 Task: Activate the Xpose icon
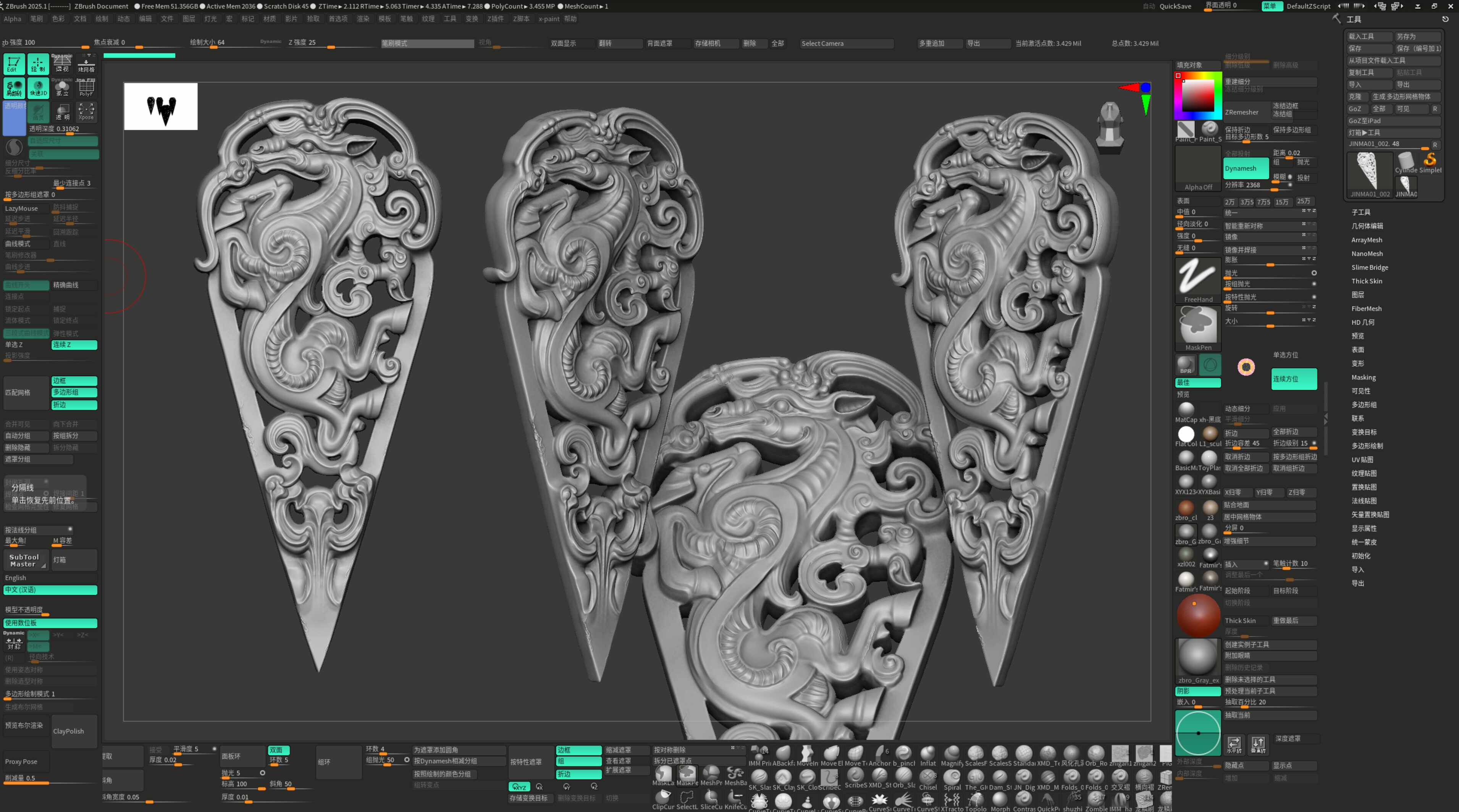click(86, 111)
